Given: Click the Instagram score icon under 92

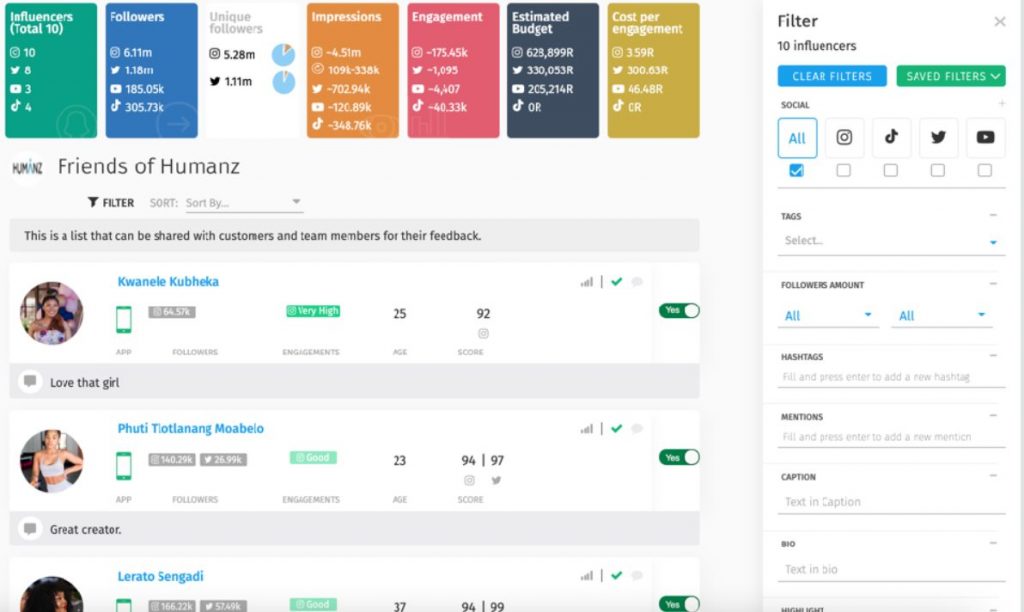Looking at the screenshot, I should (x=483, y=334).
